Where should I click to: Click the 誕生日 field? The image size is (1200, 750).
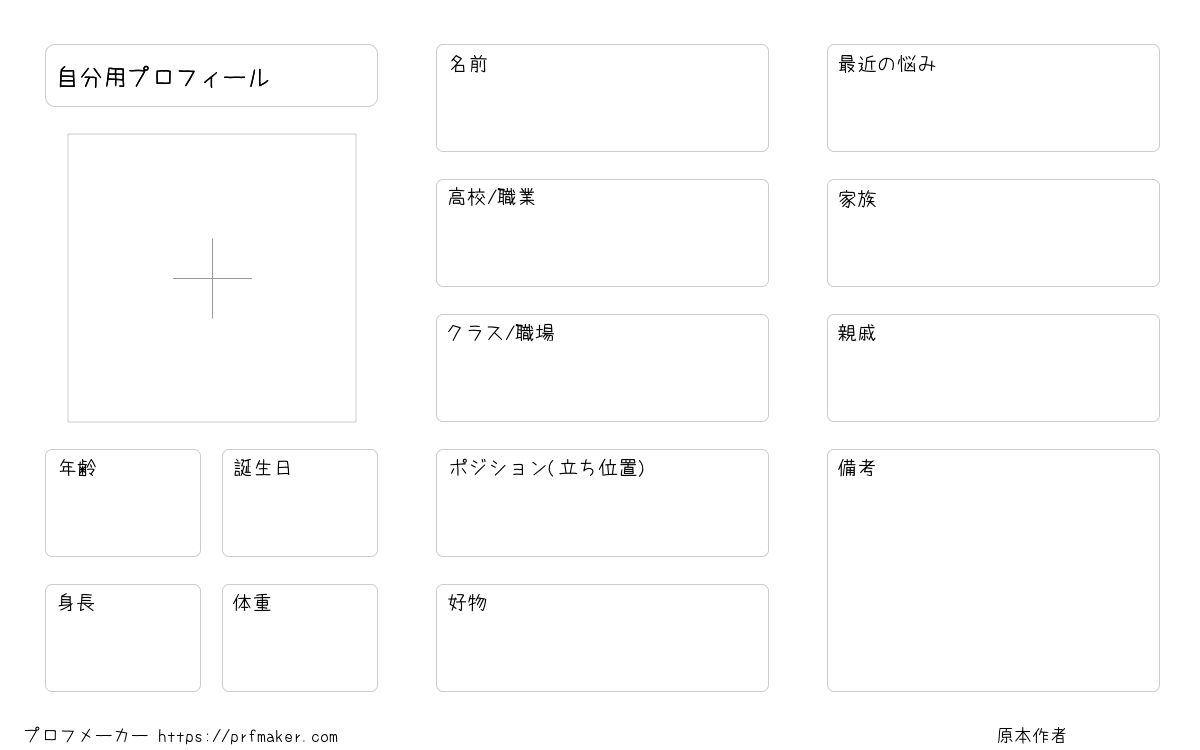(300, 503)
